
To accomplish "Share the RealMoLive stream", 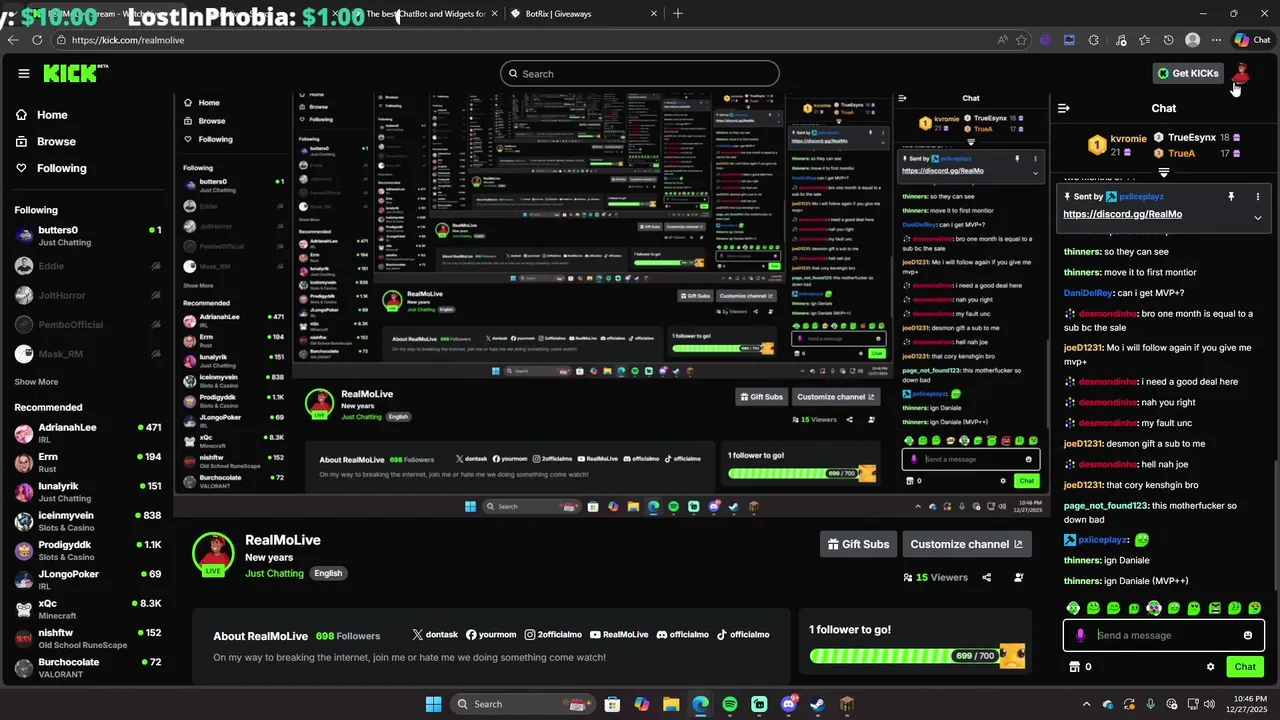I will point(987,577).
